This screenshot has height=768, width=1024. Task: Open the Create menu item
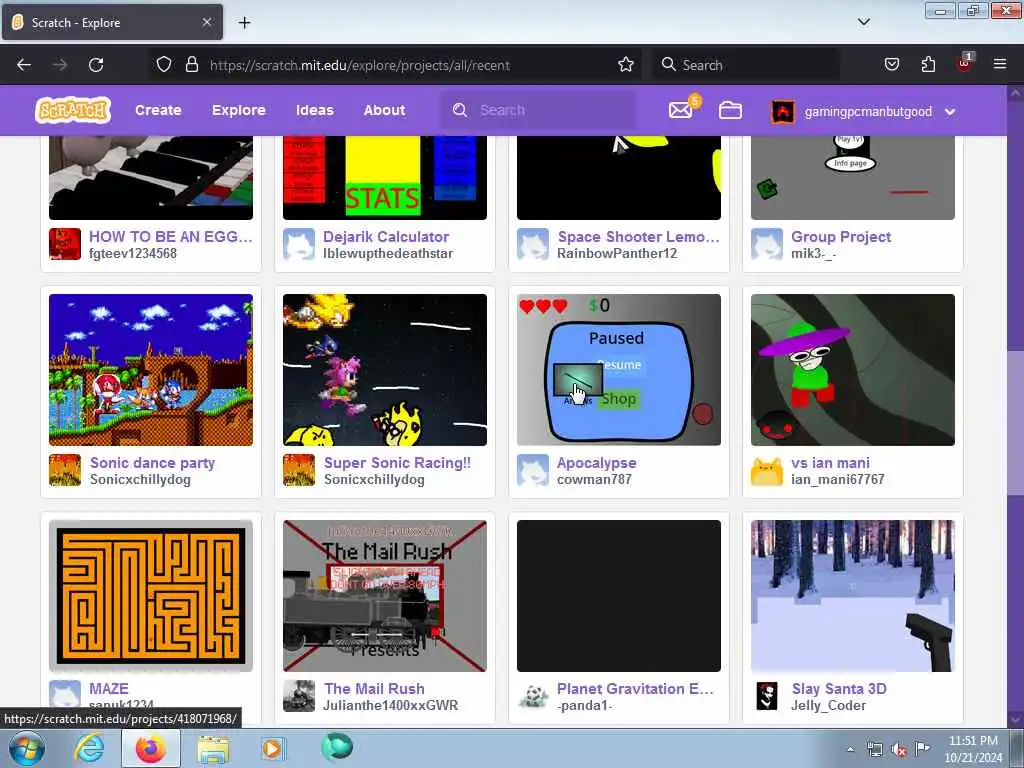coord(158,110)
